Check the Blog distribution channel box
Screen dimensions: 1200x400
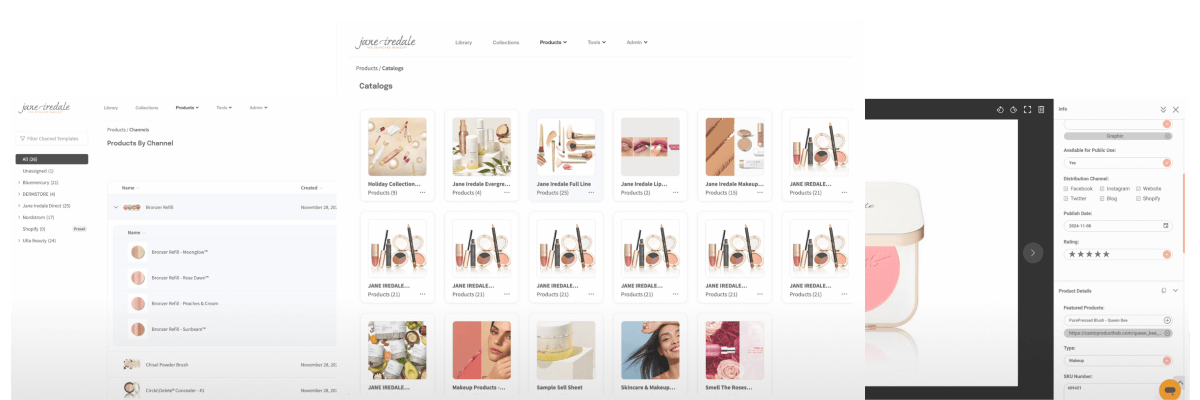coord(1102,199)
